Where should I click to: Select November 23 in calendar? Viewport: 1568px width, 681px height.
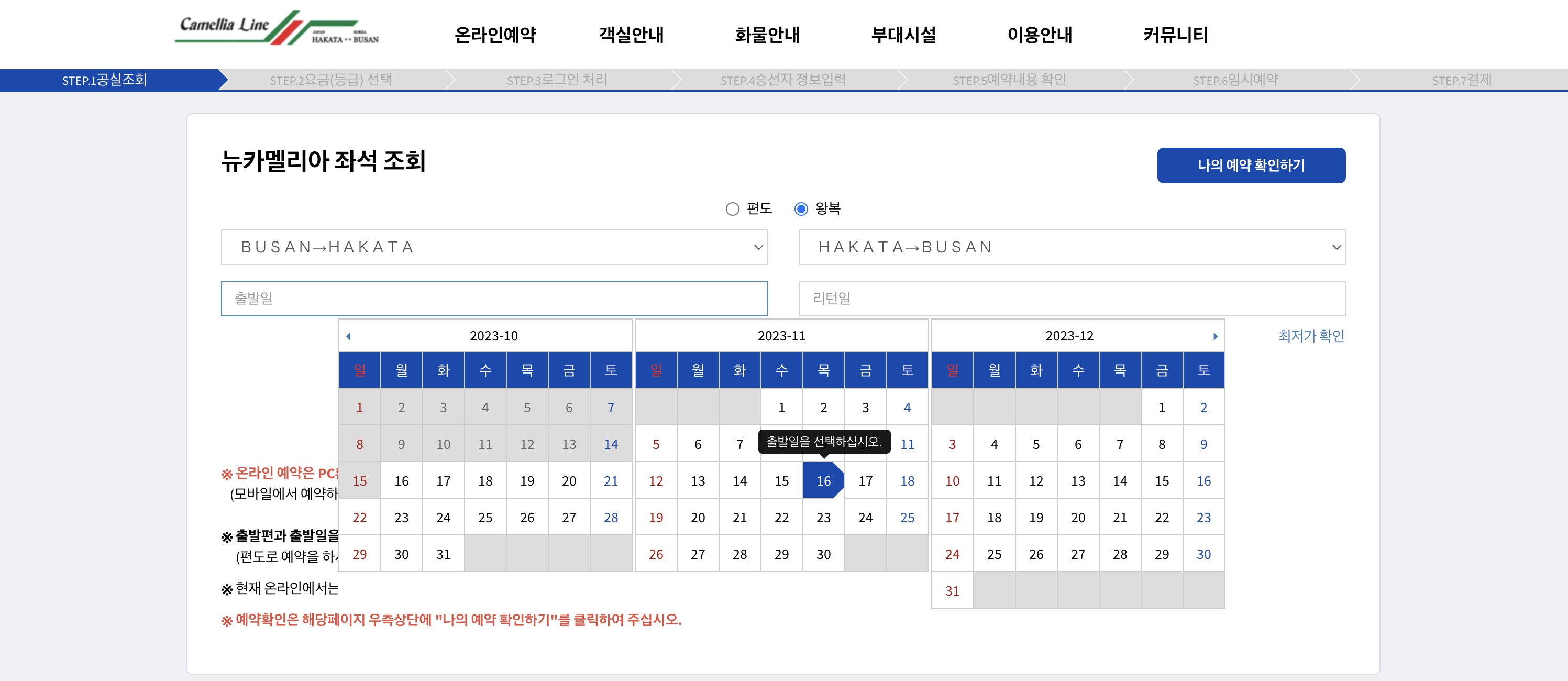823,517
